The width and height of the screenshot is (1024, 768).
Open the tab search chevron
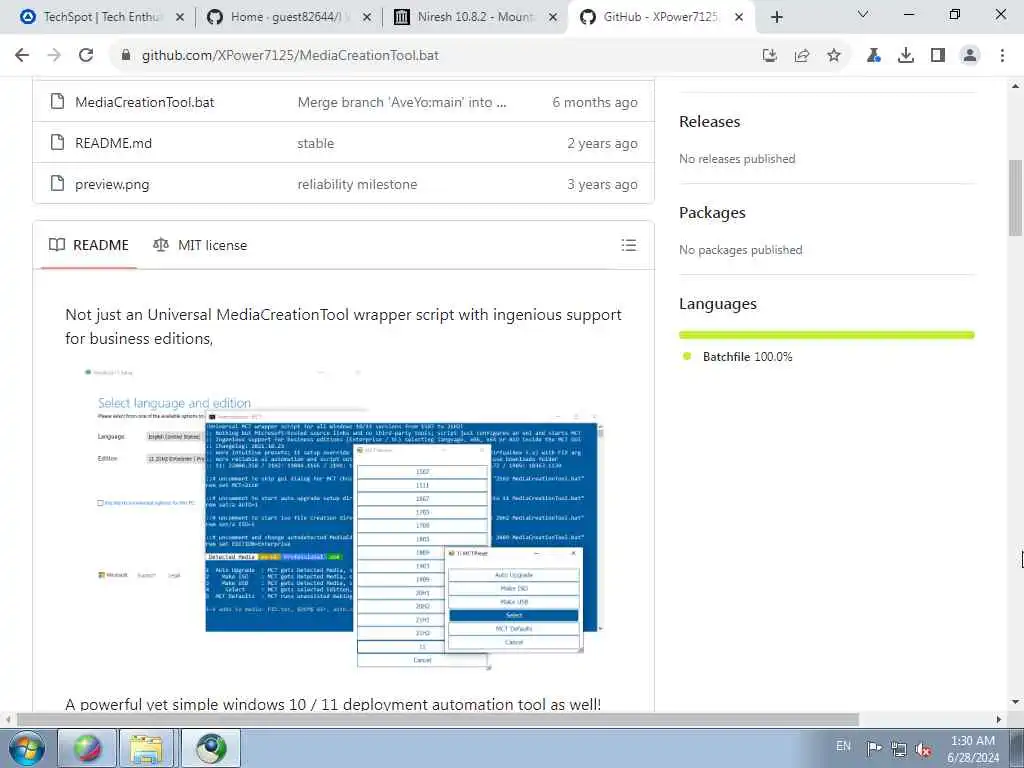pos(863,14)
